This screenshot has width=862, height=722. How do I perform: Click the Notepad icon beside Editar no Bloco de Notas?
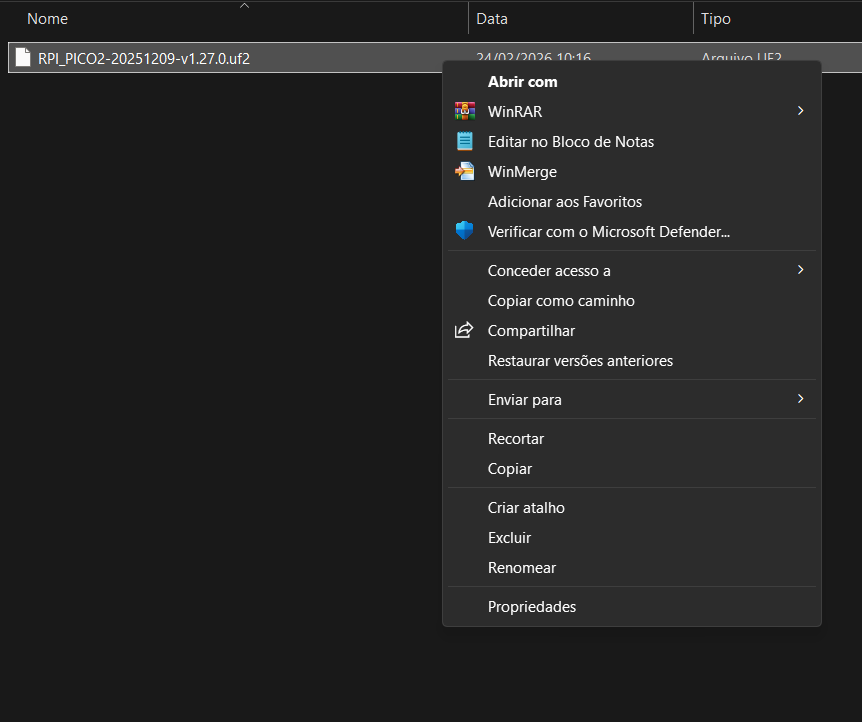(464, 141)
